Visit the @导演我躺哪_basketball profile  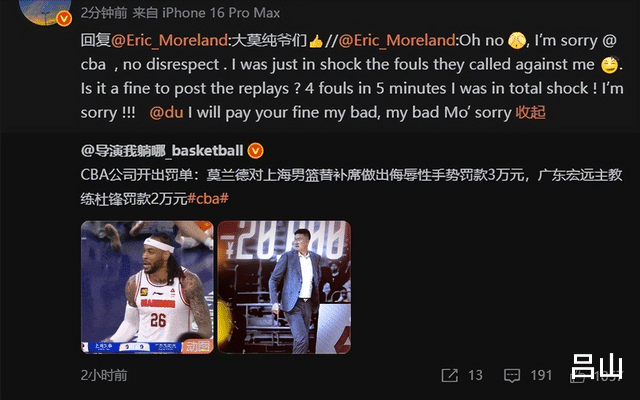coord(162,151)
